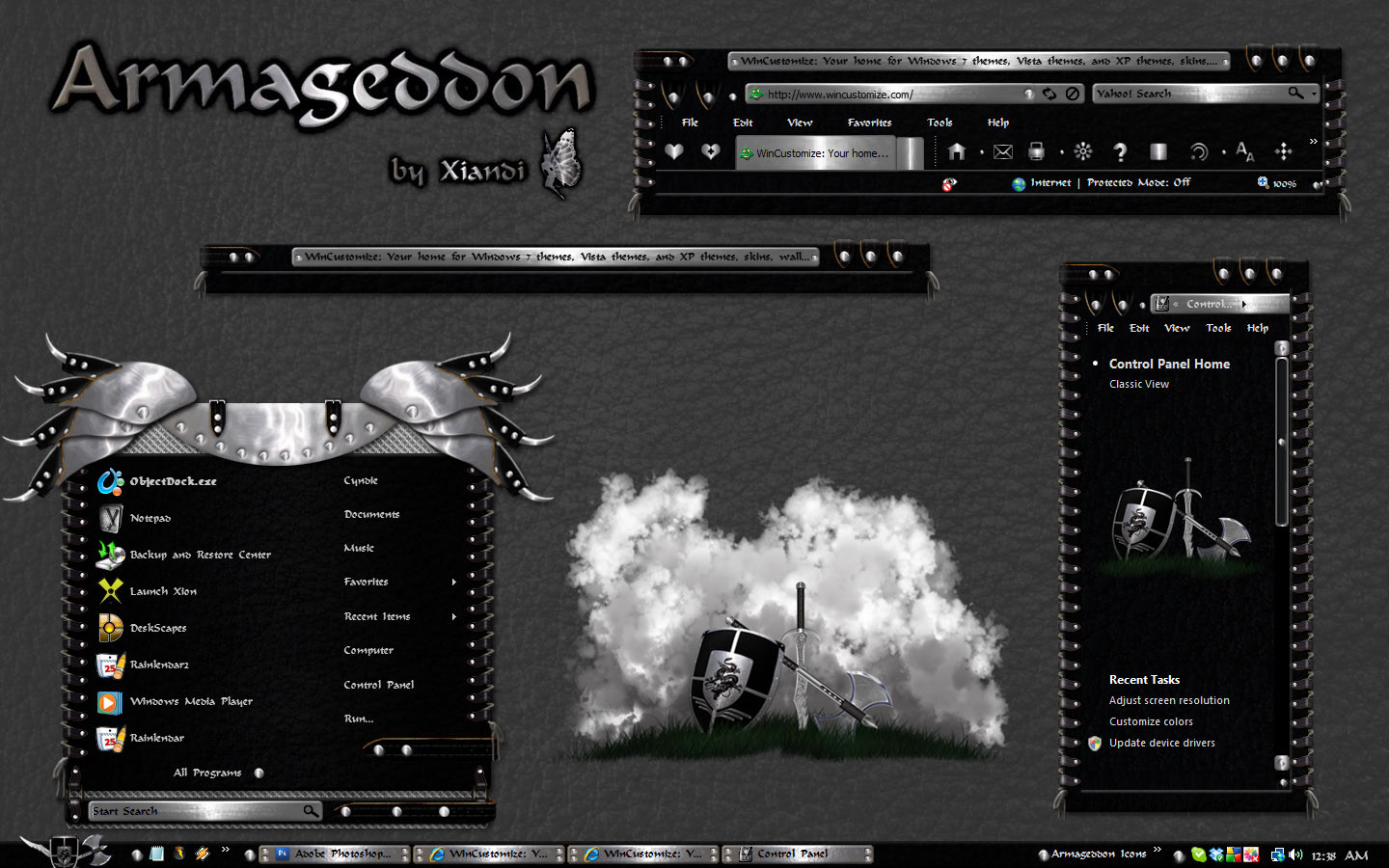This screenshot has height=868, width=1389.
Task: Click the volume speaker tray icon
Action: coord(1294,854)
